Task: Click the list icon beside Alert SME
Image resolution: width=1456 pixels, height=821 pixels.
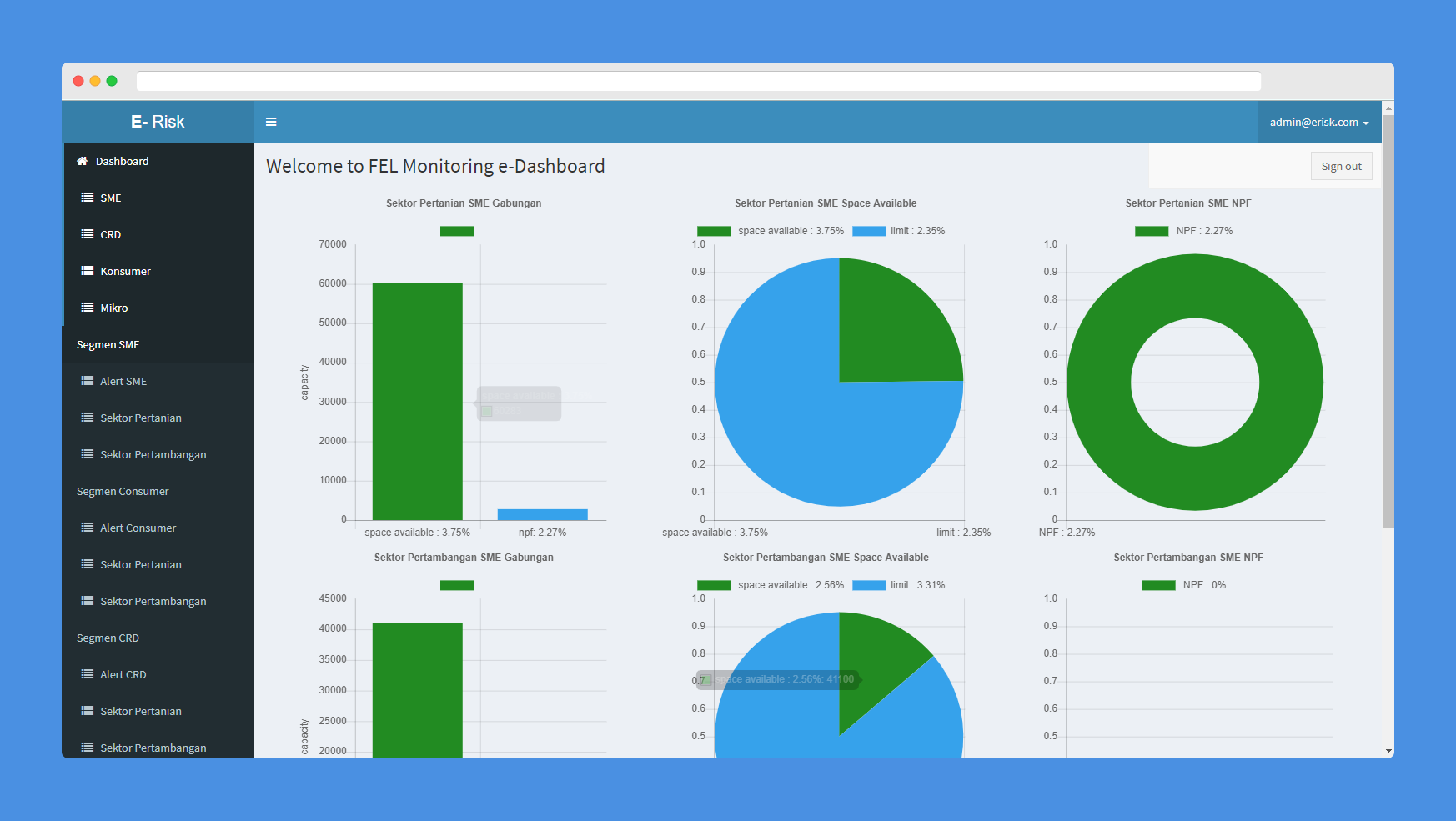Action: click(x=87, y=381)
